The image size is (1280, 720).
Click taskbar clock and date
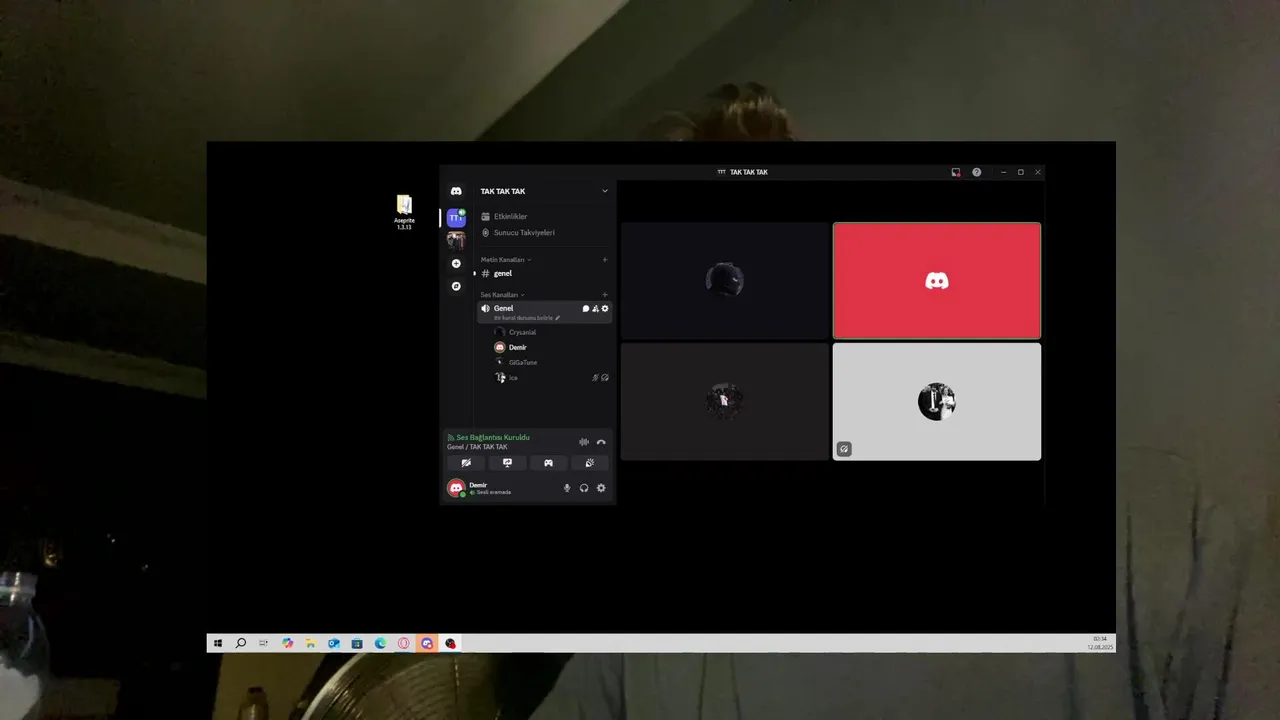pyautogui.click(x=1100, y=643)
